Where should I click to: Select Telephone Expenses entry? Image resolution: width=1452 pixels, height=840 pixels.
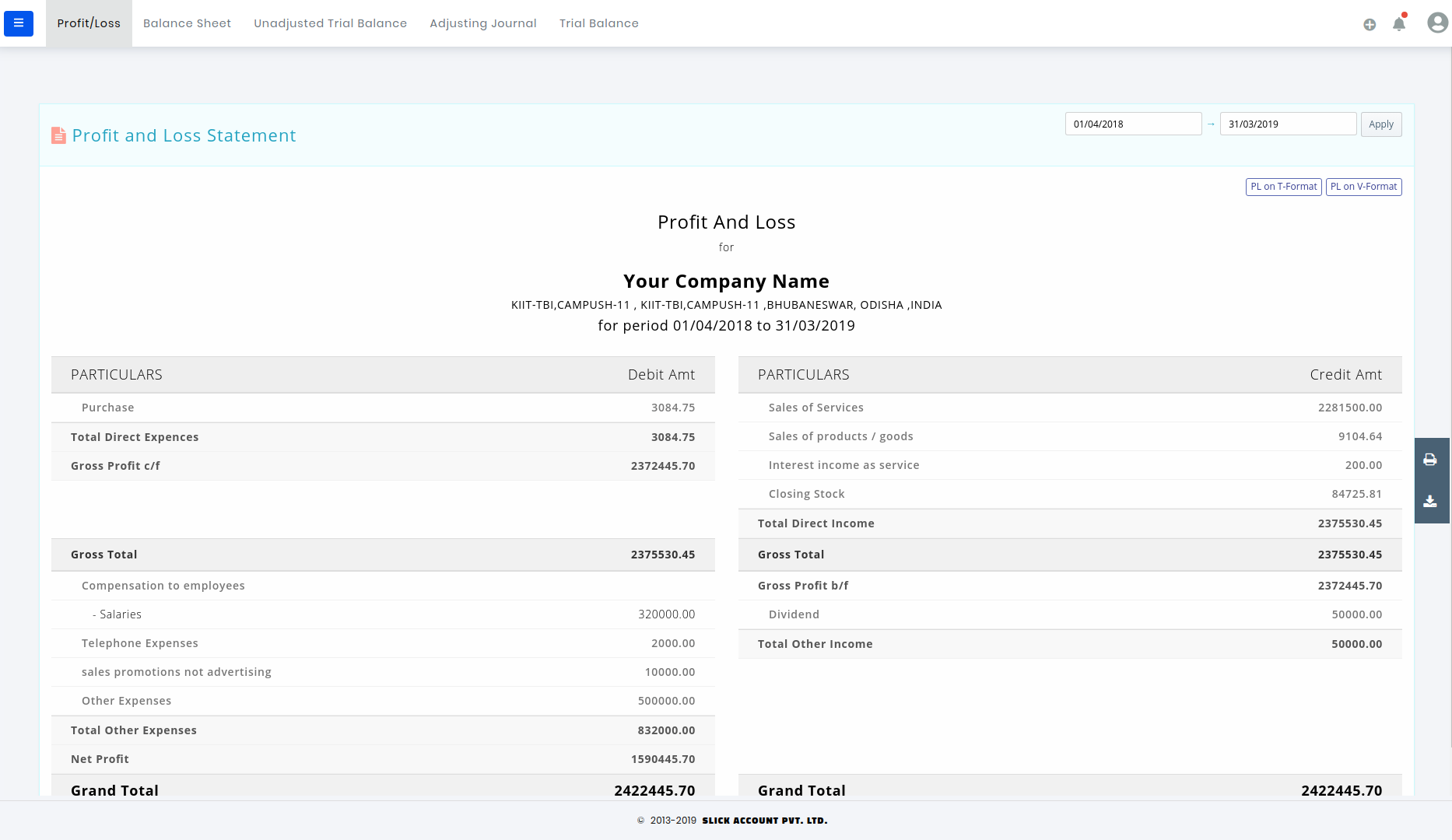(383, 643)
